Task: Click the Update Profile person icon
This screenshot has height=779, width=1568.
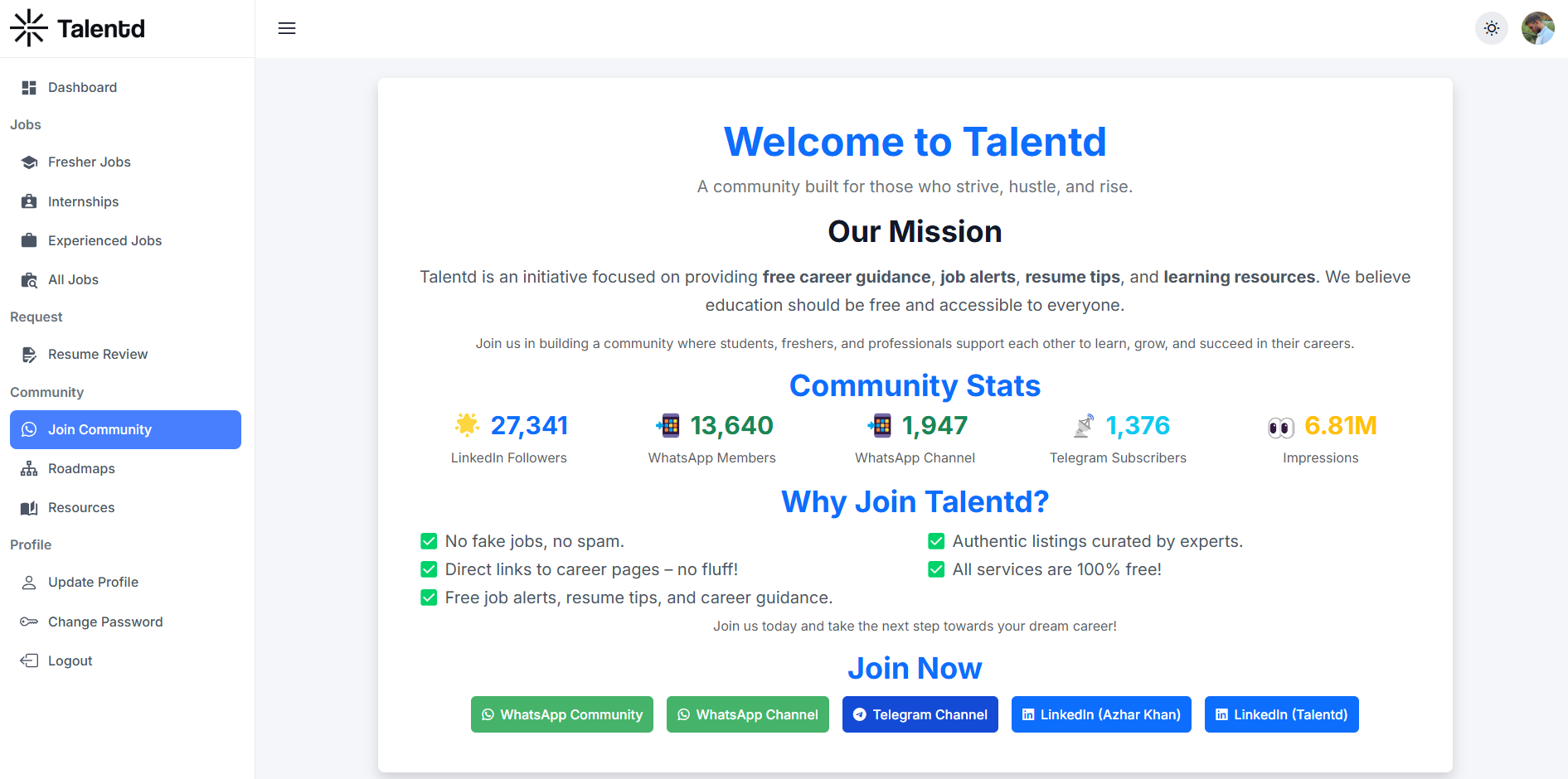Action: click(29, 583)
